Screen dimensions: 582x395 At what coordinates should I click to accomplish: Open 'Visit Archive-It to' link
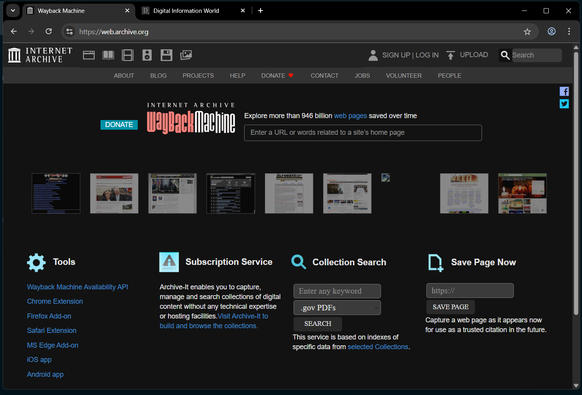pyautogui.click(x=243, y=316)
